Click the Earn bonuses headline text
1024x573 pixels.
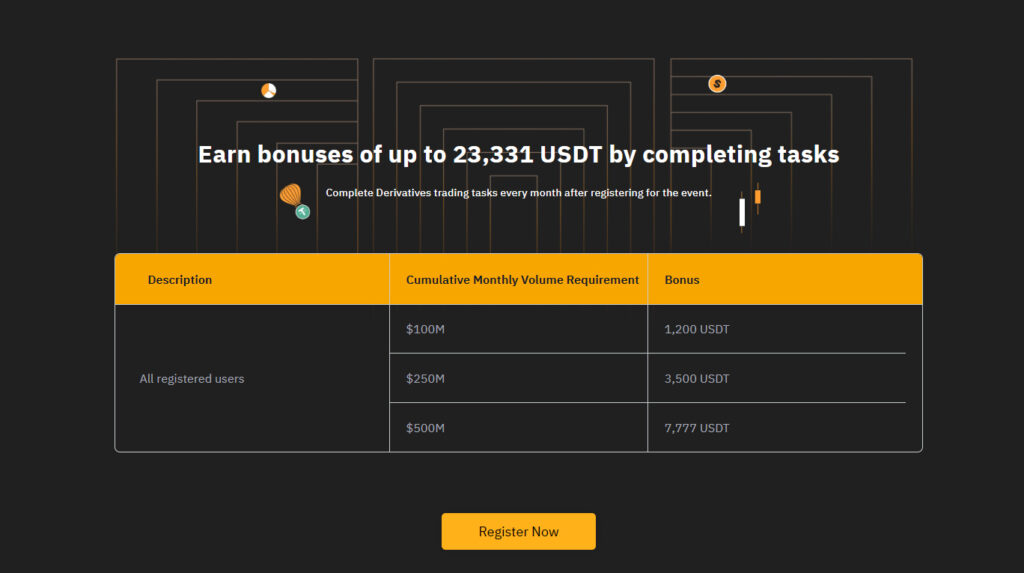tap(519, 154)
